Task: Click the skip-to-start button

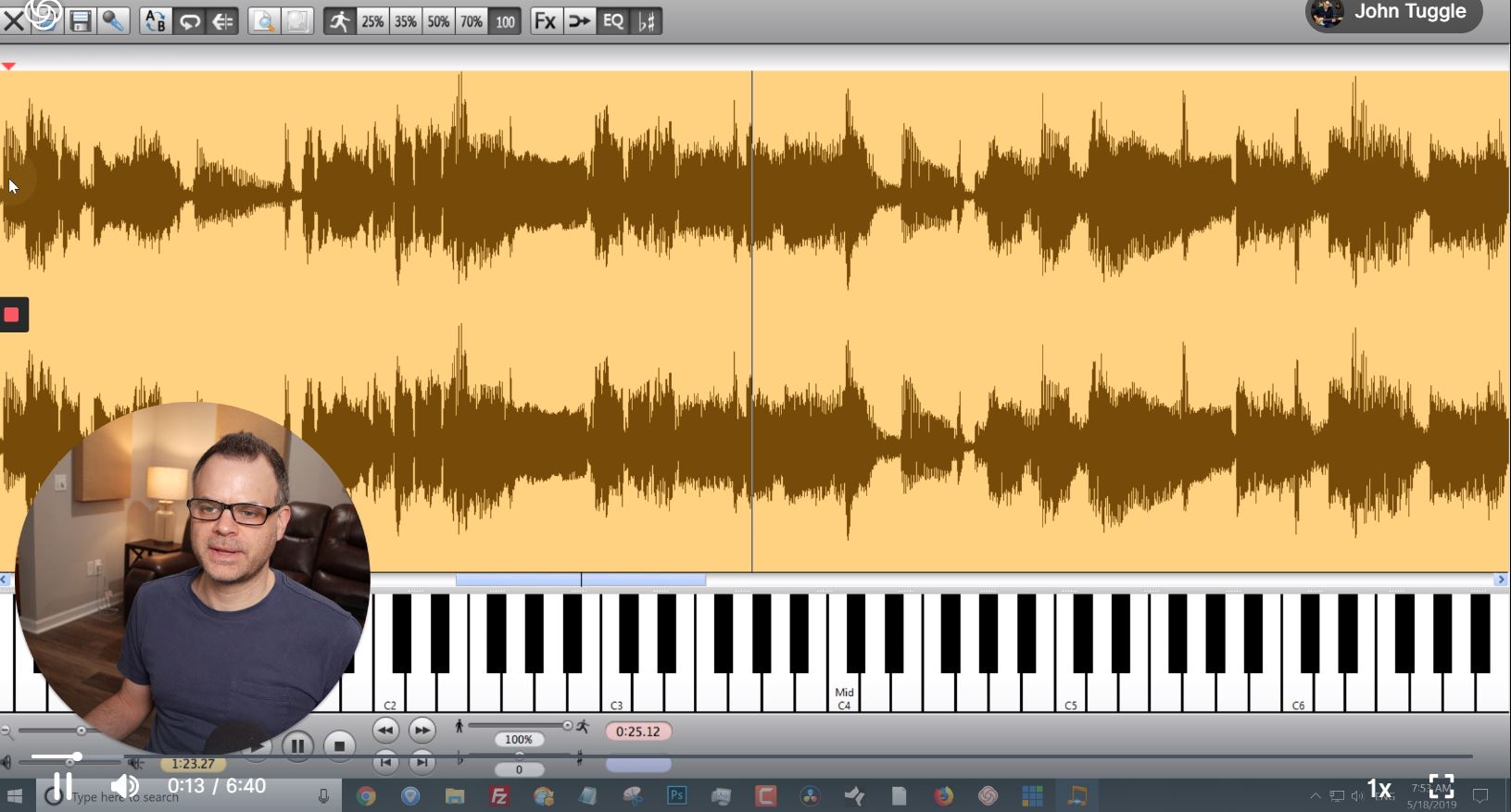Action: tap(385, 763)
